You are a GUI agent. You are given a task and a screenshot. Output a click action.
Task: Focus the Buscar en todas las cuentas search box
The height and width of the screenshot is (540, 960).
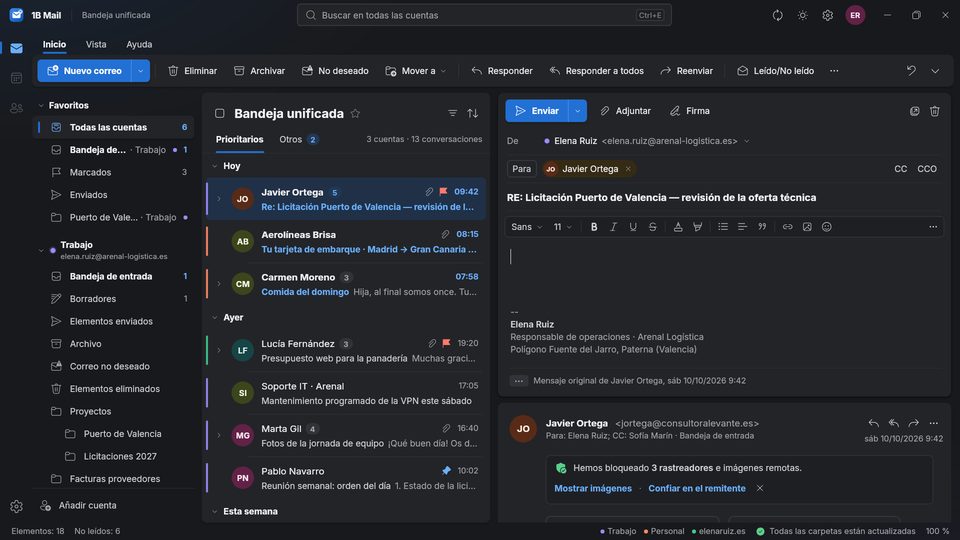(x=484, y=15)
